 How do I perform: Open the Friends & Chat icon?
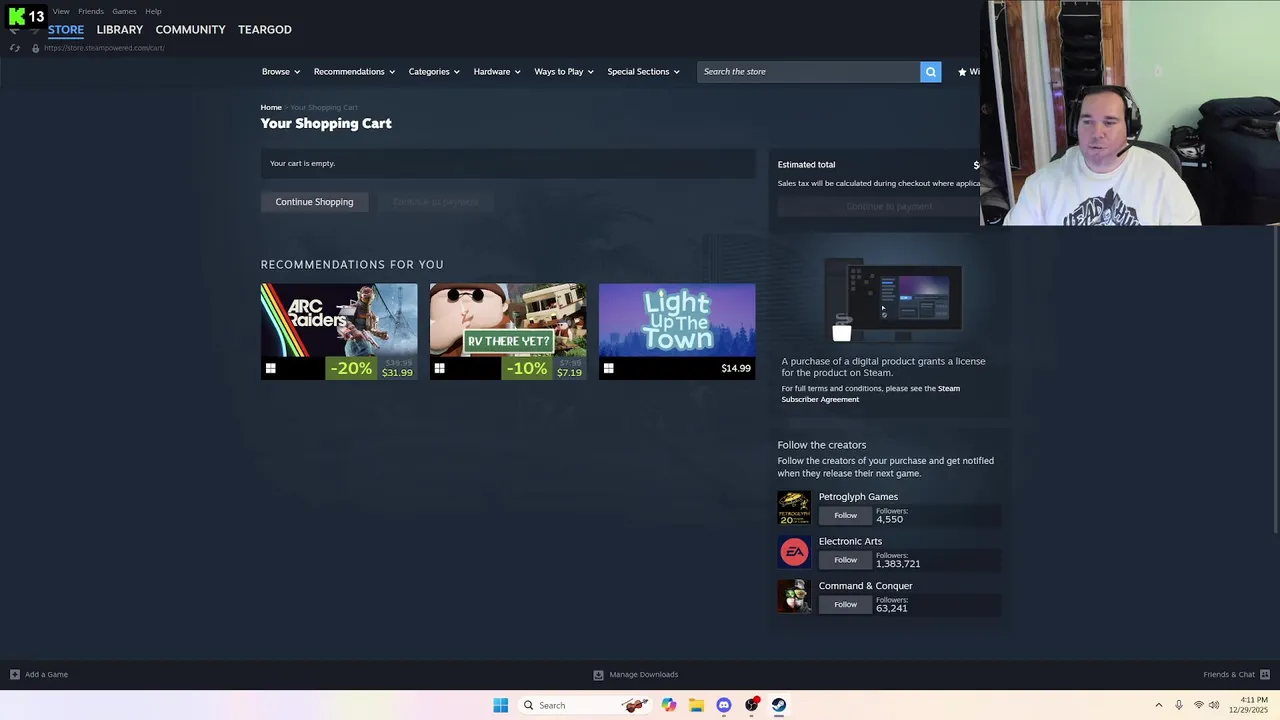pos(1265,674)
